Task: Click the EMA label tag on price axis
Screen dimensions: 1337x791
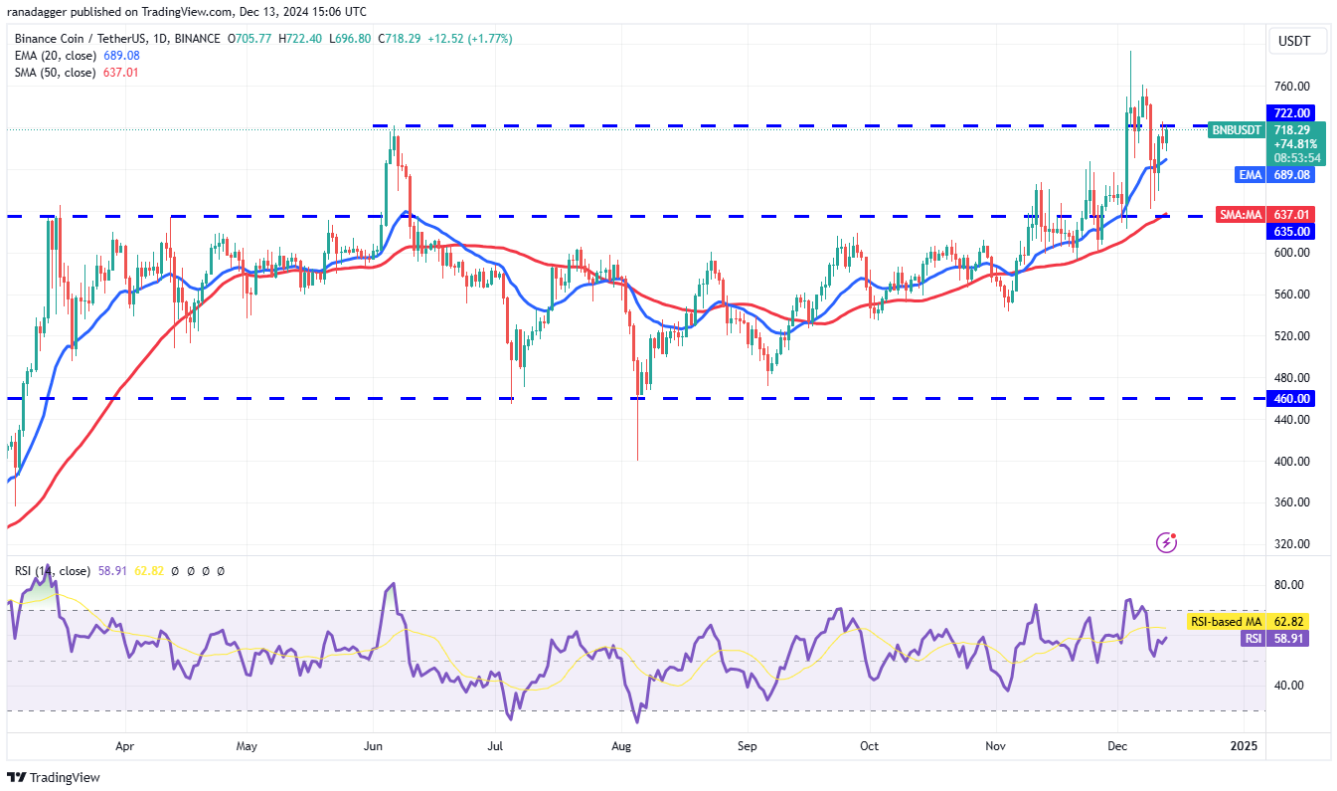Action: [x=1252, y=175]
